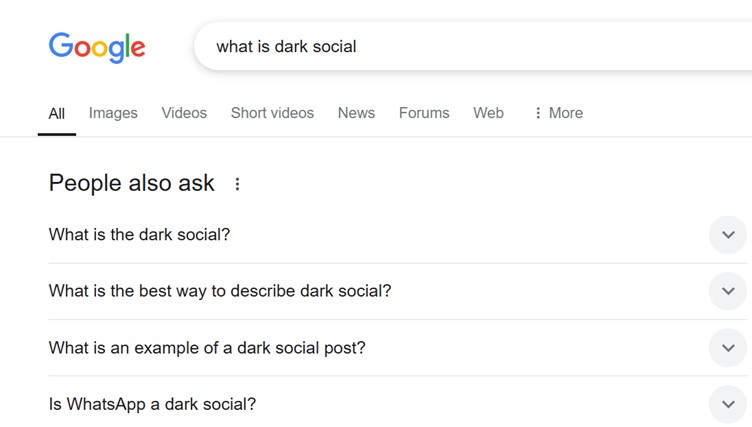Click the question 'What is the dark social?'
This screenshot has height=427, width=752.
click(x=140, y=235)
